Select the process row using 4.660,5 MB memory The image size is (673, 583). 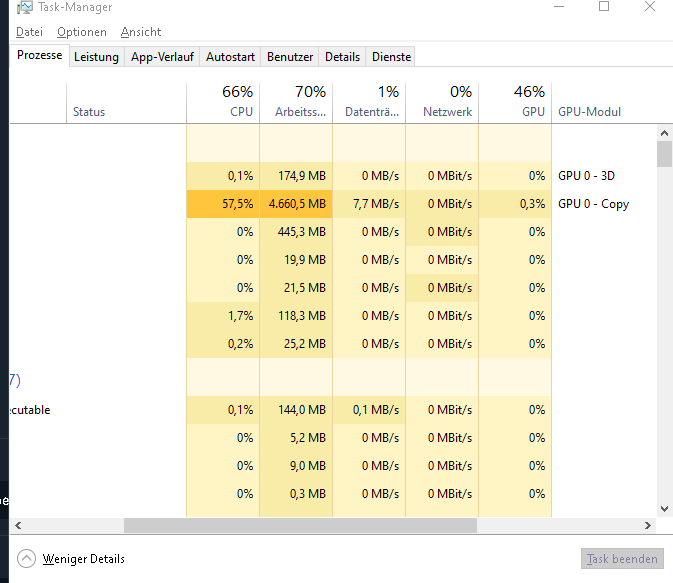[297, 204]
